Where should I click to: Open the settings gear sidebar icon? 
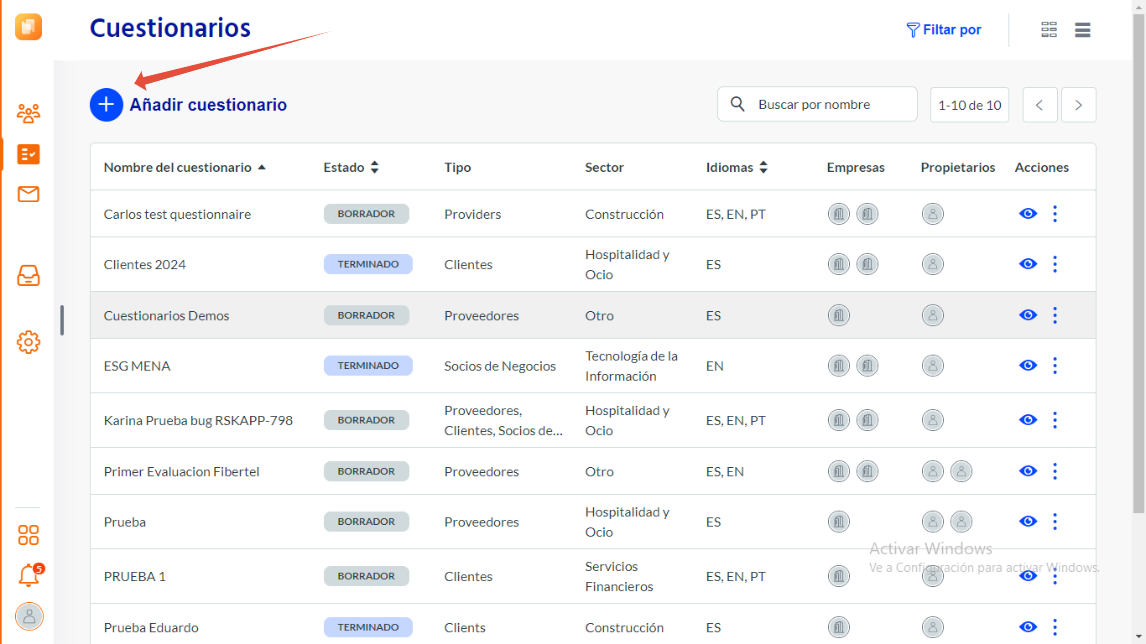tap(29, 342)
